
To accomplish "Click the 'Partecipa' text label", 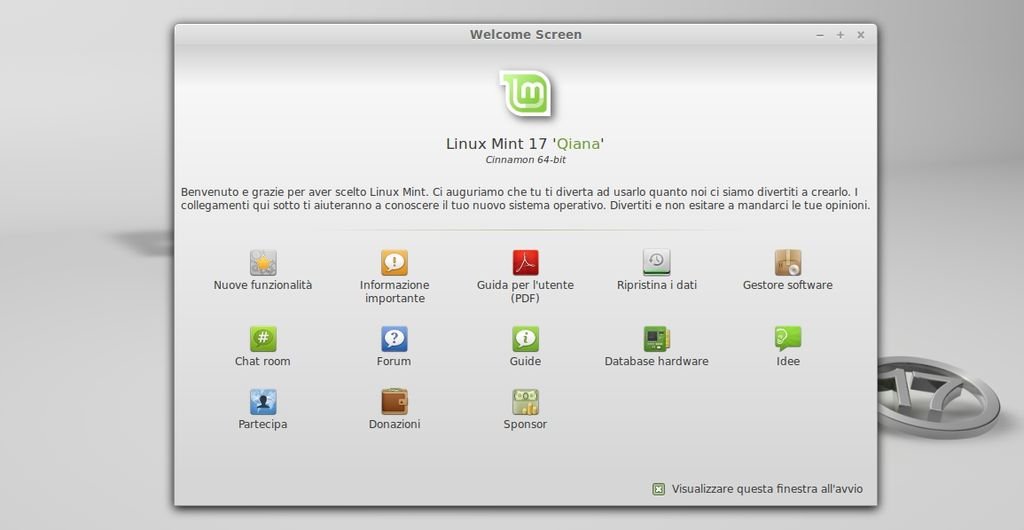I will coord(263,424).
